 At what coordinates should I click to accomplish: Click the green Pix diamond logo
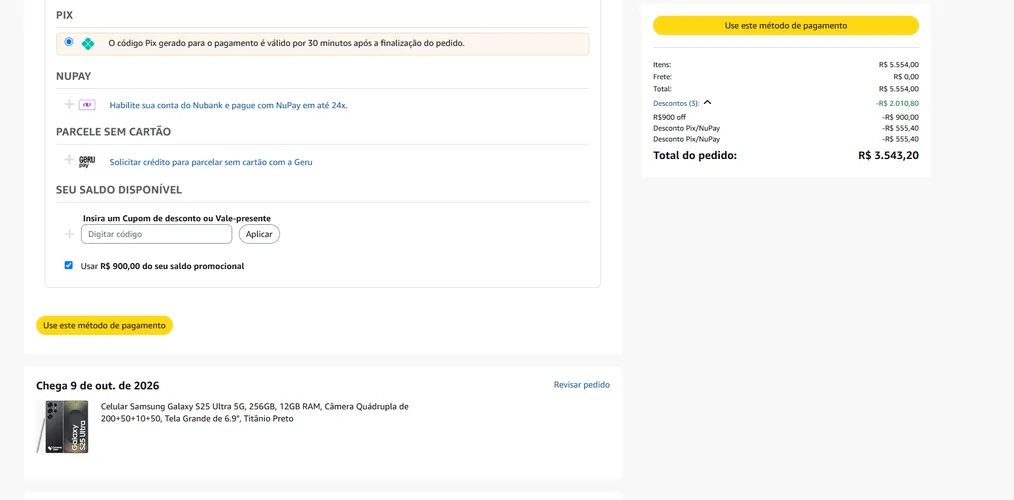[88, 44]
